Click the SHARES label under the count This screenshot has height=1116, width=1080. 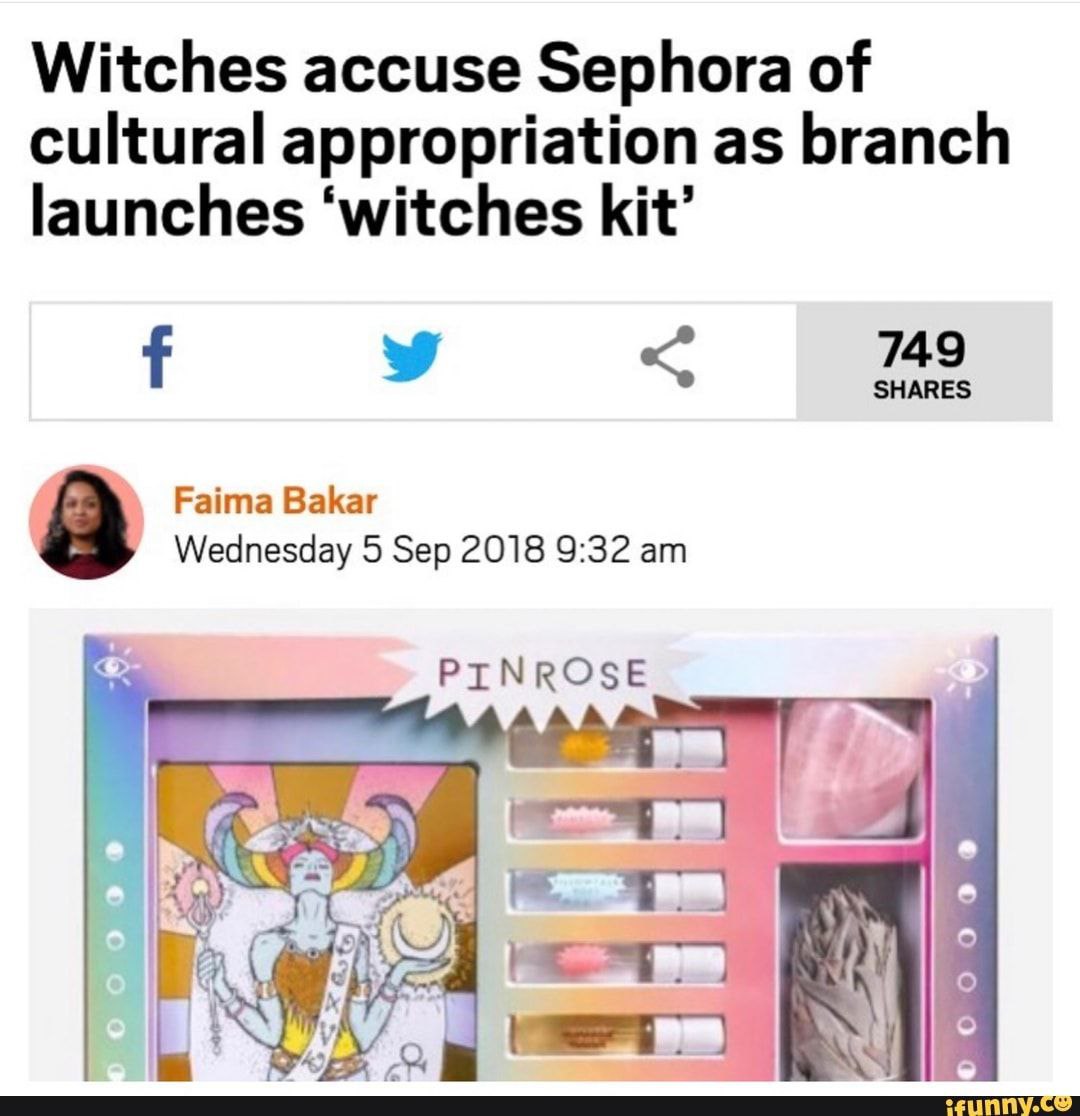coord(922,390)
